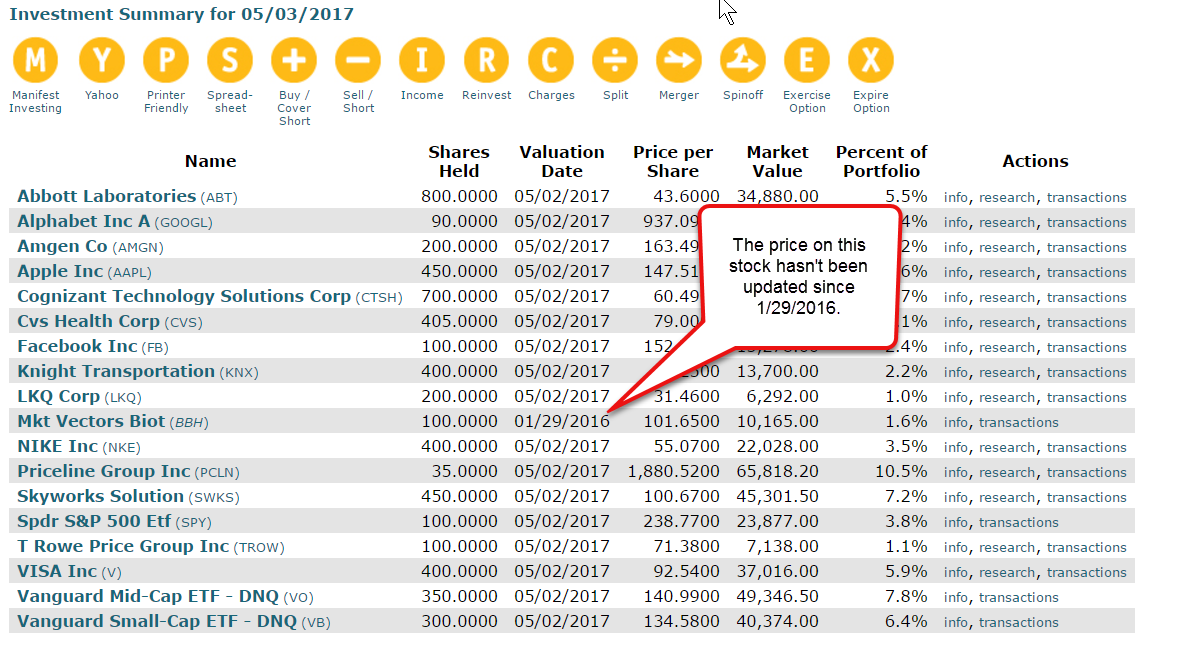This screenshot has height=651, width=1189.
Task: Click info for Apple Inc
Action: tap(955, 272)
